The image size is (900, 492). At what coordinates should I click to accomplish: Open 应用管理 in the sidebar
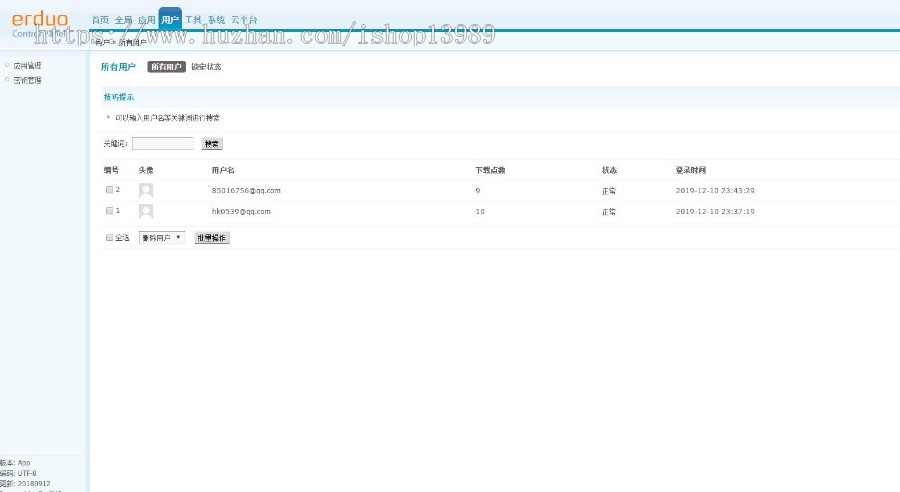(x=28, y=66)
